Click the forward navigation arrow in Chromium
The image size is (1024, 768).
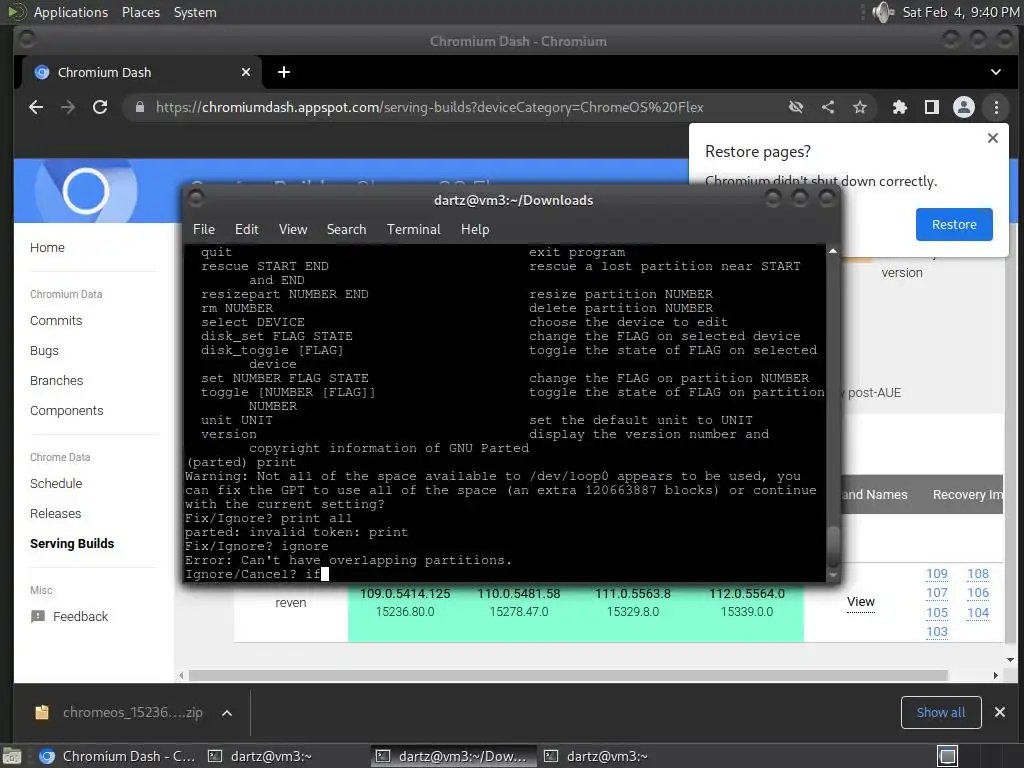68,107
